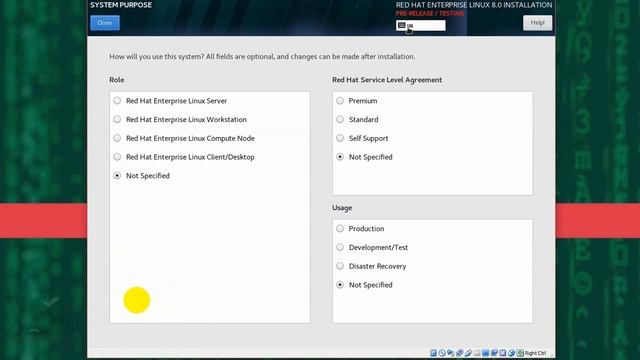Choose Standard service level agreement
Screen dimensions: 640x360
(x=357, y=120)
